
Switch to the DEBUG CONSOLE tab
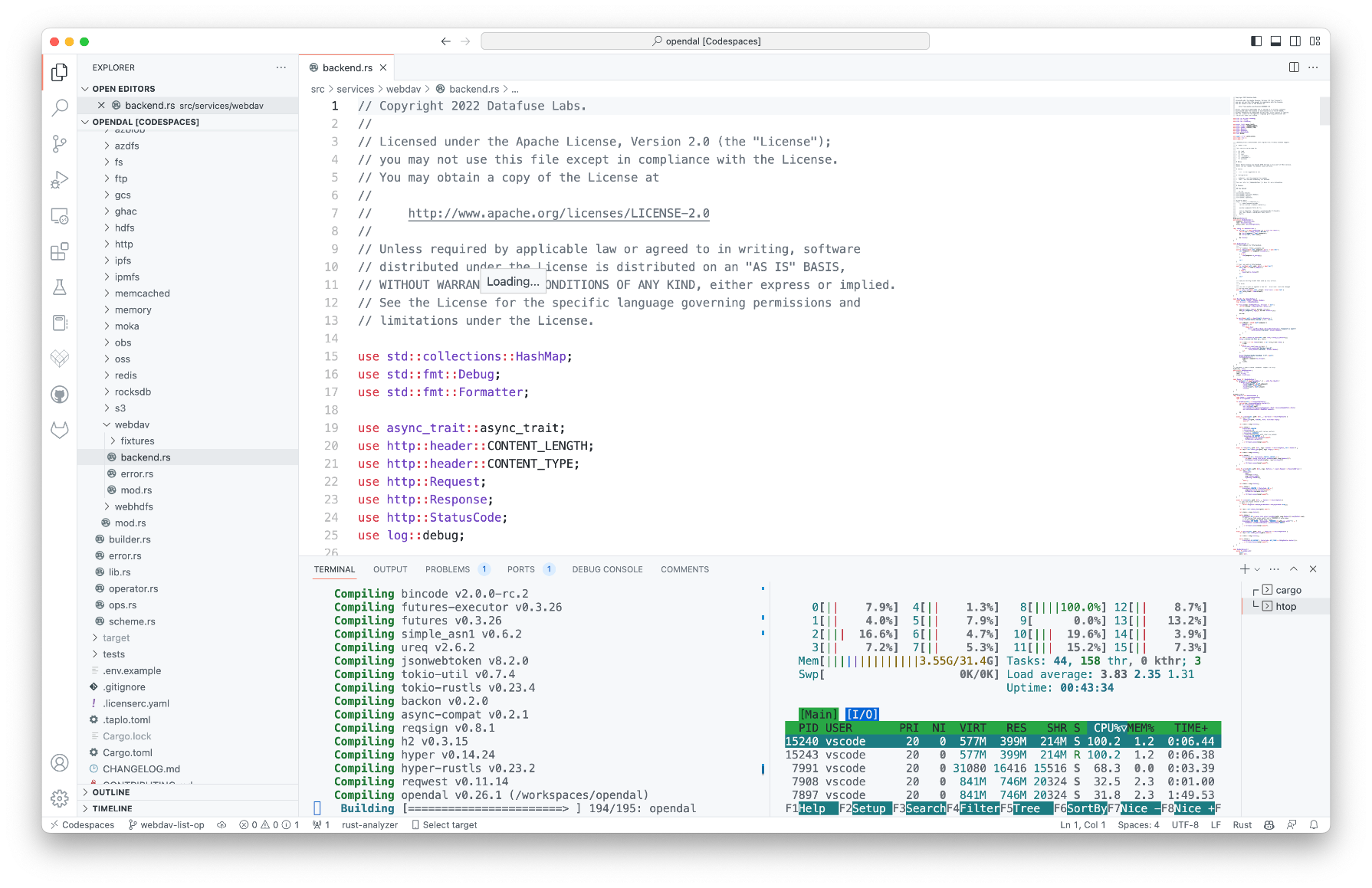pos(607,569)
